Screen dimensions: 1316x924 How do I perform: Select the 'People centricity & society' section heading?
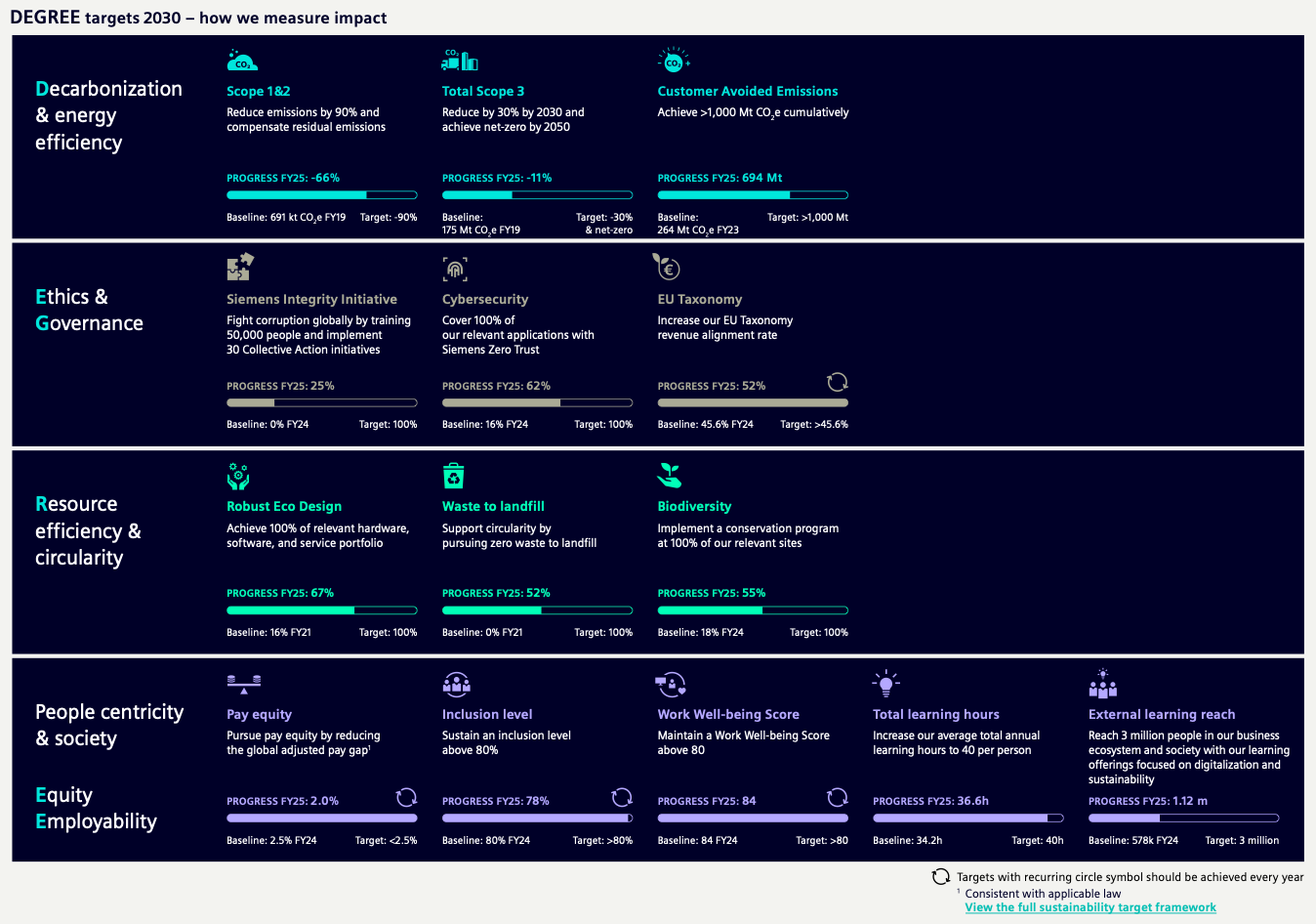click(109, 725)
